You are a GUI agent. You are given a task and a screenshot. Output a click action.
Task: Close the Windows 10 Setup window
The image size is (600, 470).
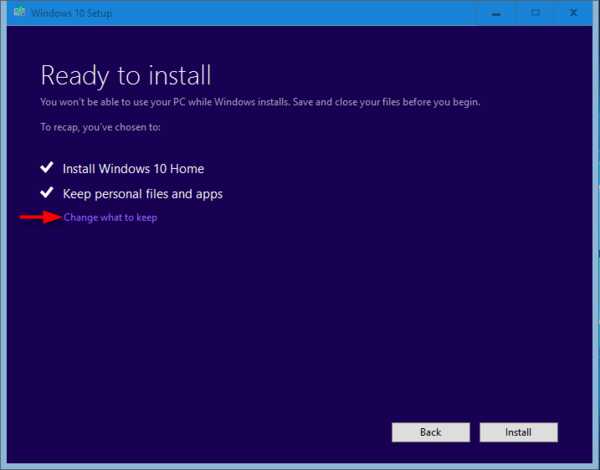click(577, 13)
